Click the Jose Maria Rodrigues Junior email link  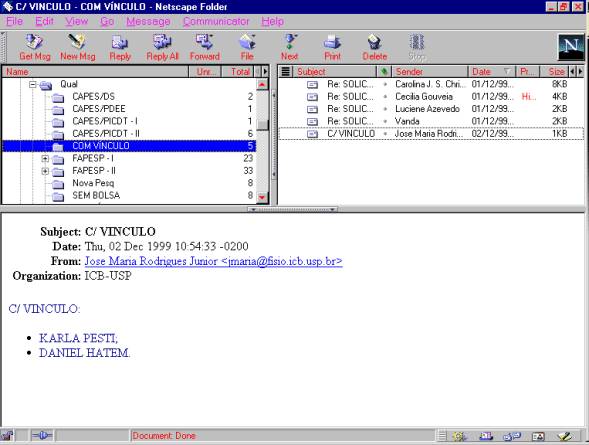(x=213, y=261)
